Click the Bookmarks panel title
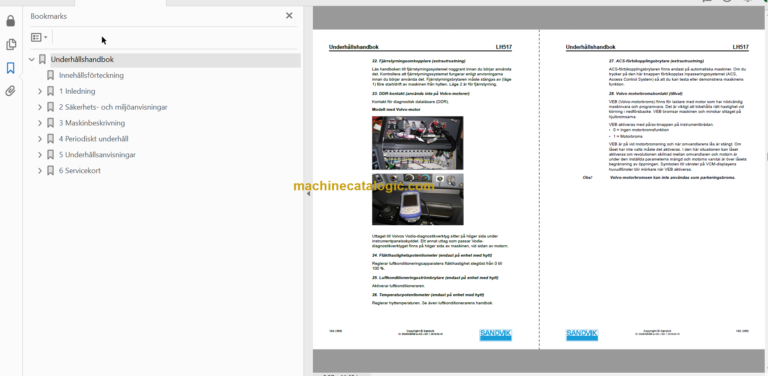768x376 pixels. [x=48, y=16]
